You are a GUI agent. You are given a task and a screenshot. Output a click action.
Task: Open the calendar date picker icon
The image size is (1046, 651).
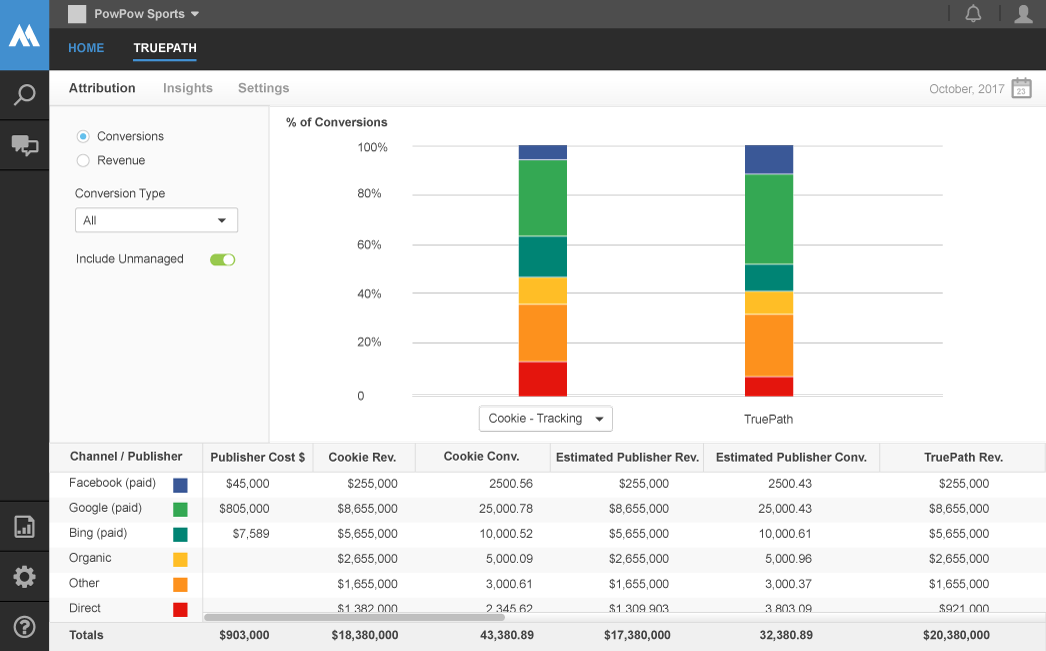pos(1021,88)
